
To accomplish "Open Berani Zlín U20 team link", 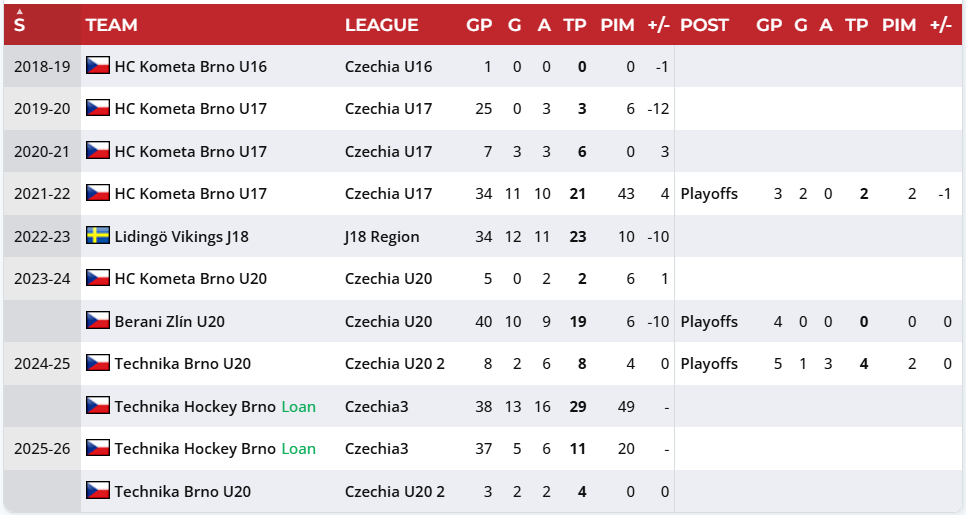I will [x=169, y=322].
